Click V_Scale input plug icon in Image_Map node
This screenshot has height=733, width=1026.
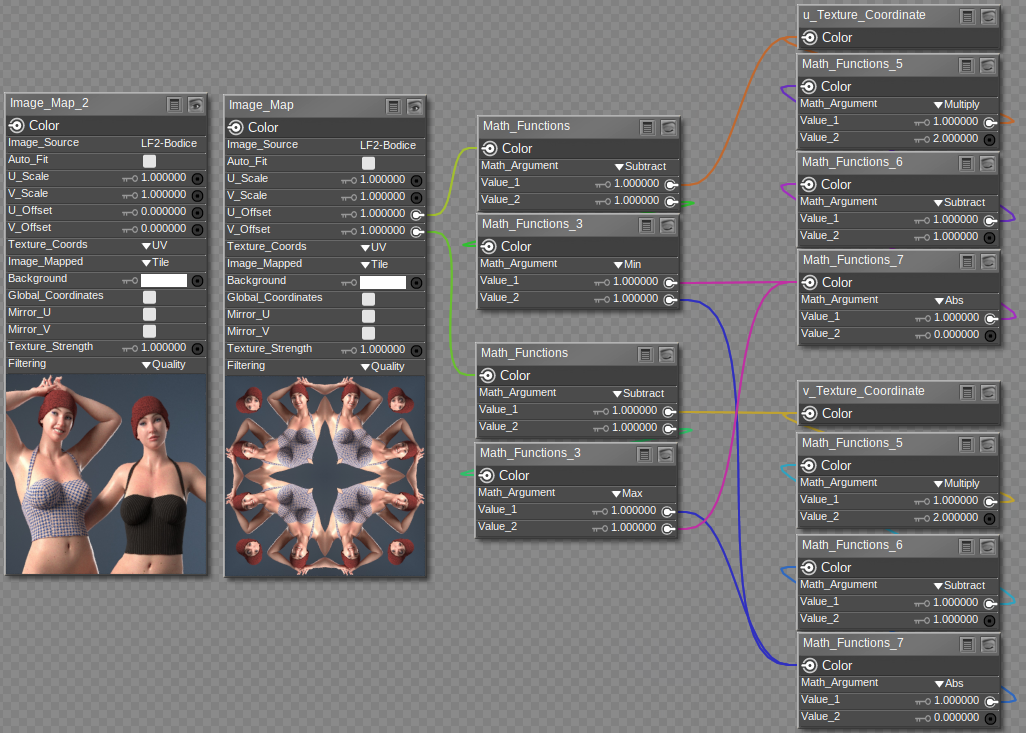tap(416, 197)
